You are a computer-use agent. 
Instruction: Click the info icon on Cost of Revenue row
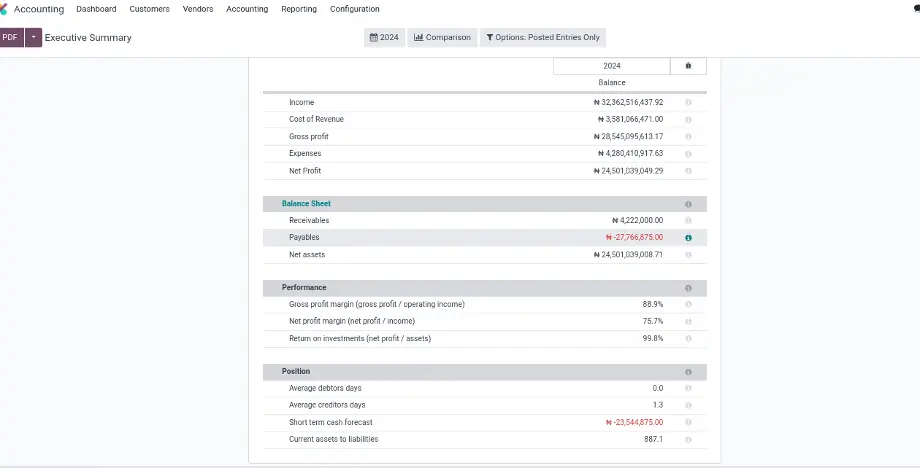tap(688, 120)
